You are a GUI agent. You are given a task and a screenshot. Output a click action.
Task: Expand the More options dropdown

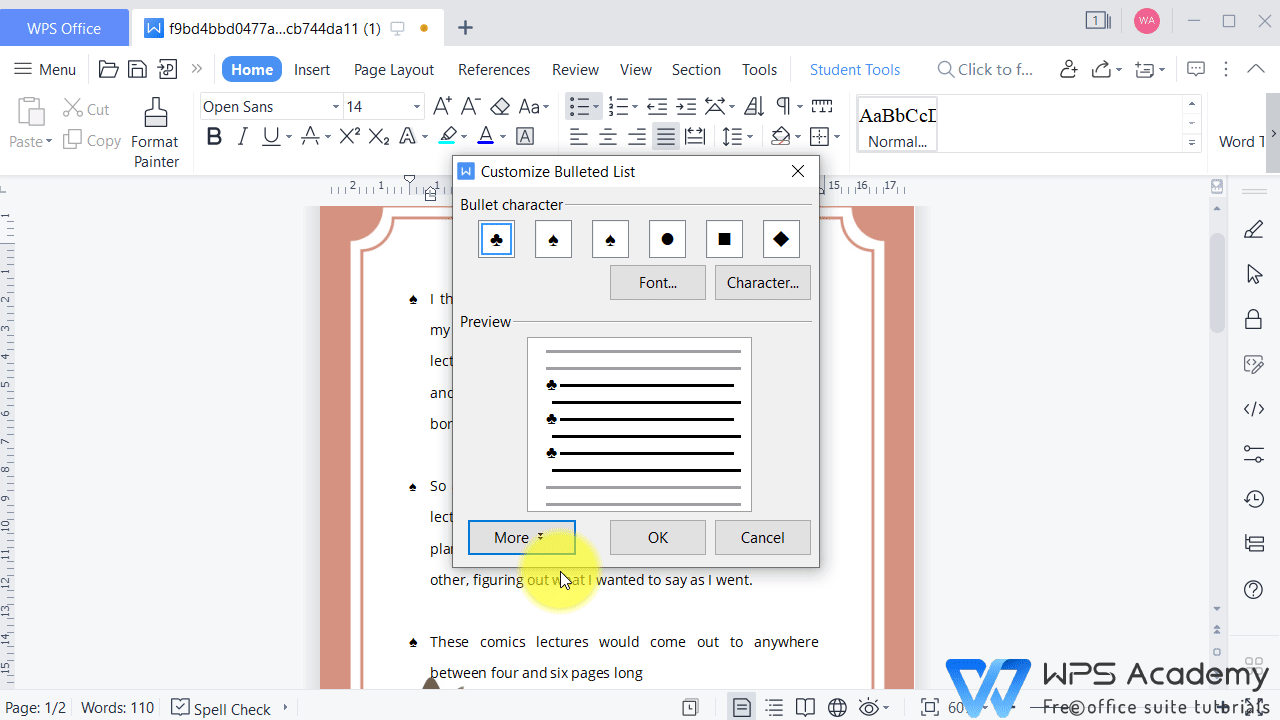coord(521,538)
